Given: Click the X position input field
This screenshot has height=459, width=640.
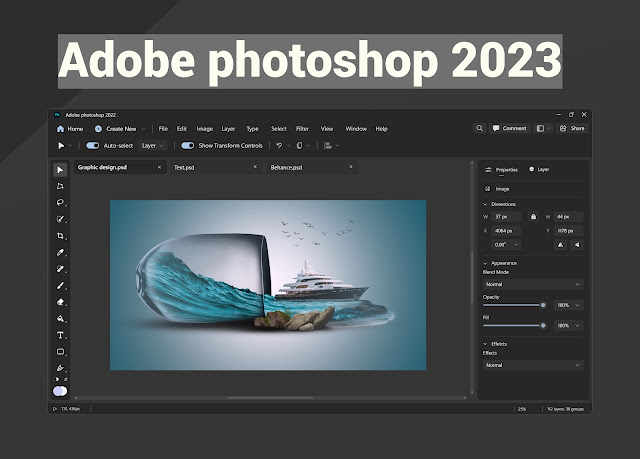Looking at the screenshot, I should (x=507, y=231).
